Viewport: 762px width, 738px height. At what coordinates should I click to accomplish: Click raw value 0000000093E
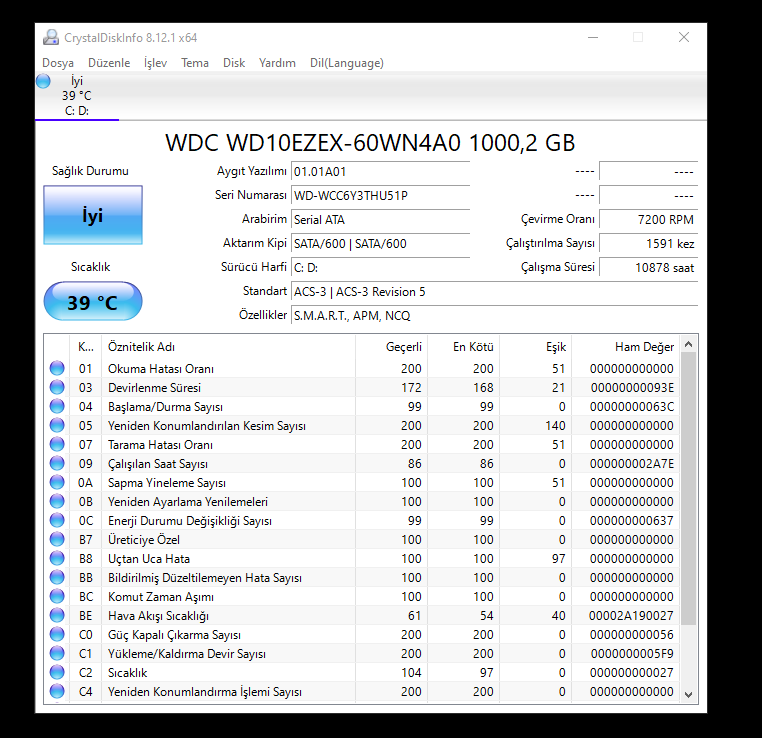632,388
